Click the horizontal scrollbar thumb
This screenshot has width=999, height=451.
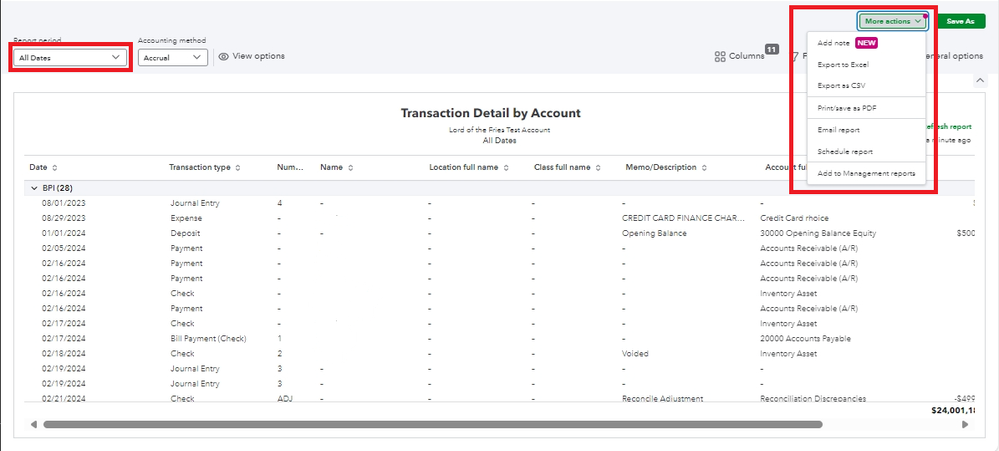point(433,424)
